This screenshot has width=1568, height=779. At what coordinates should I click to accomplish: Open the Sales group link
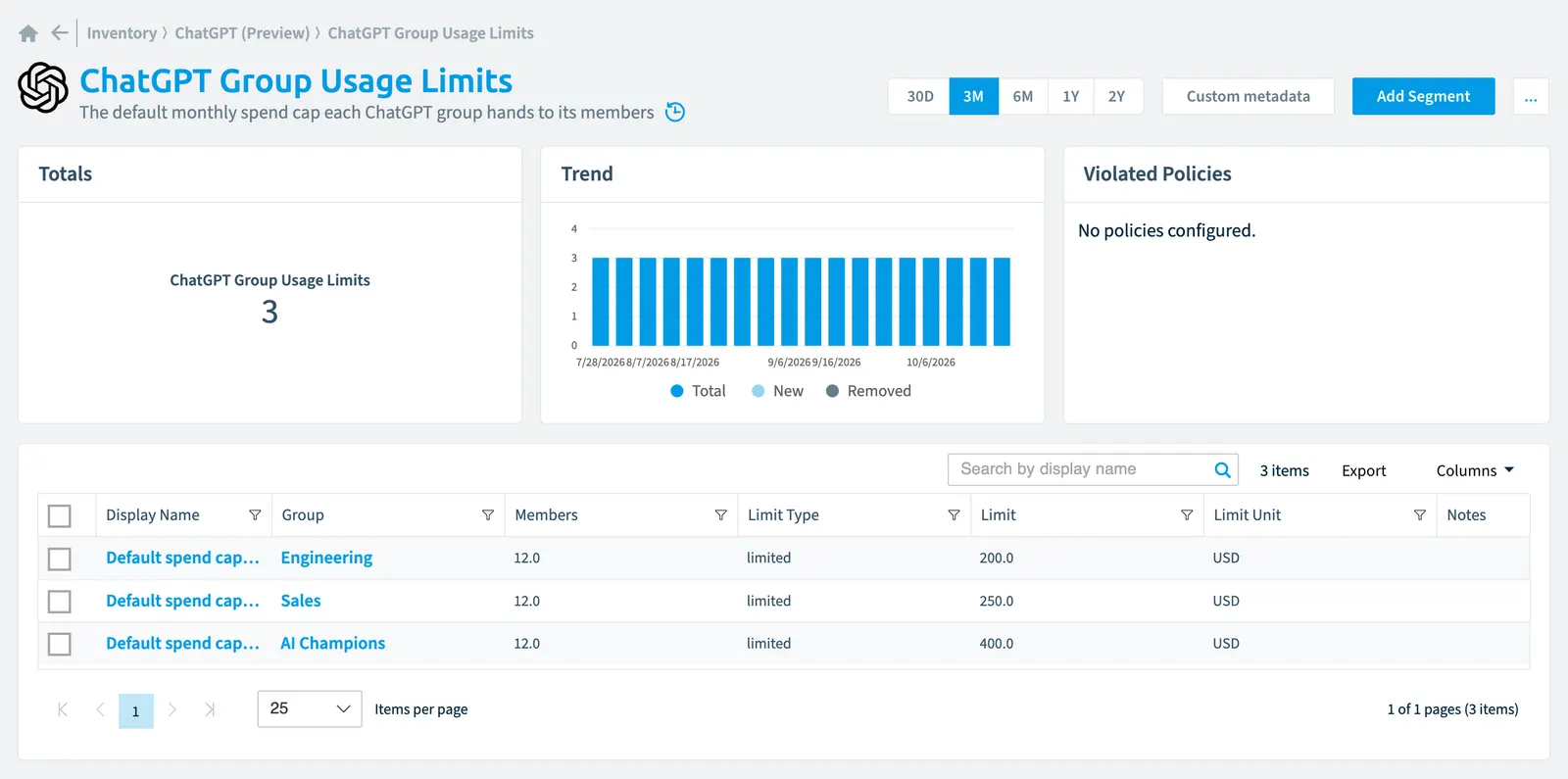pyautogui.click(x=300, y=601)
